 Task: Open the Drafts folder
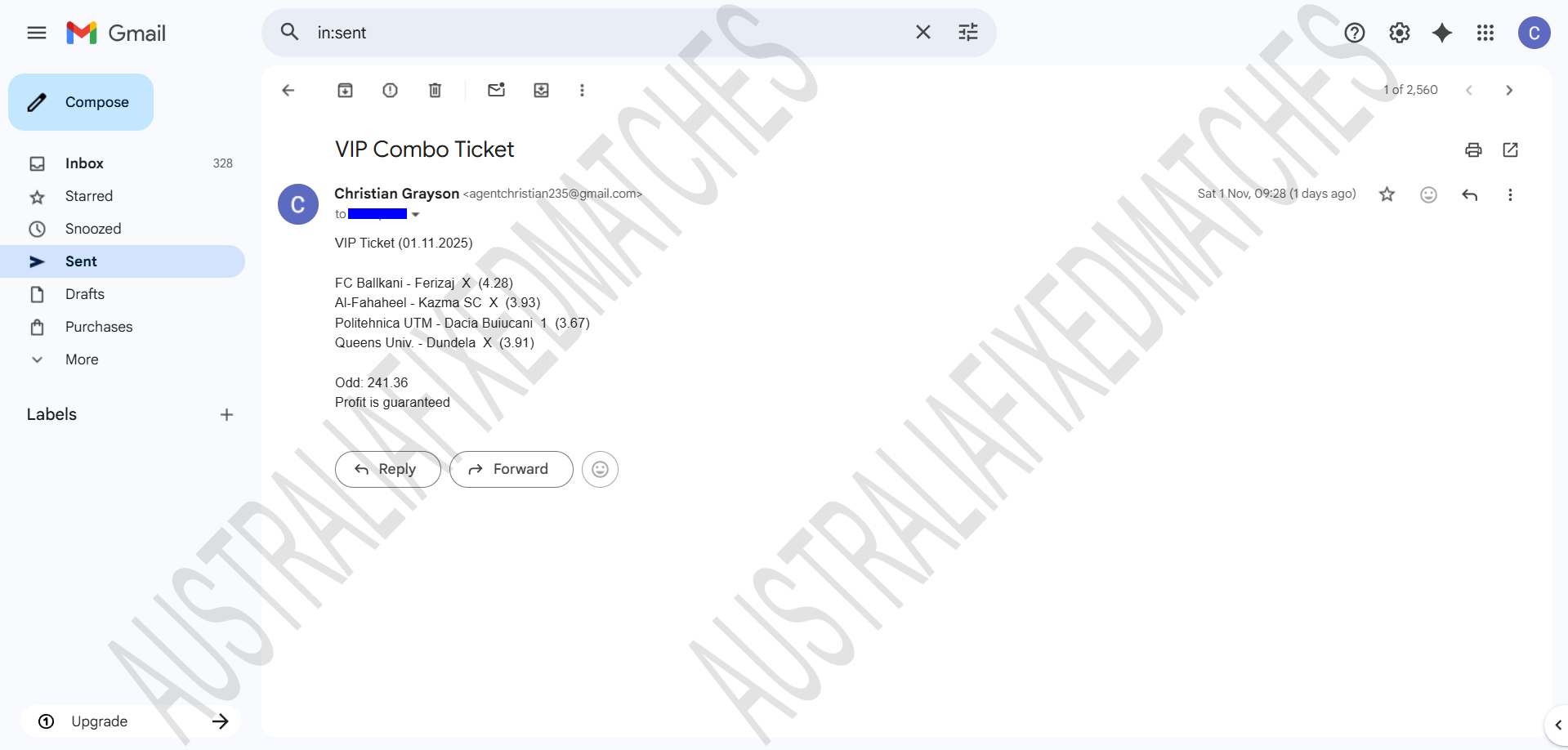(x=123, y=294)
